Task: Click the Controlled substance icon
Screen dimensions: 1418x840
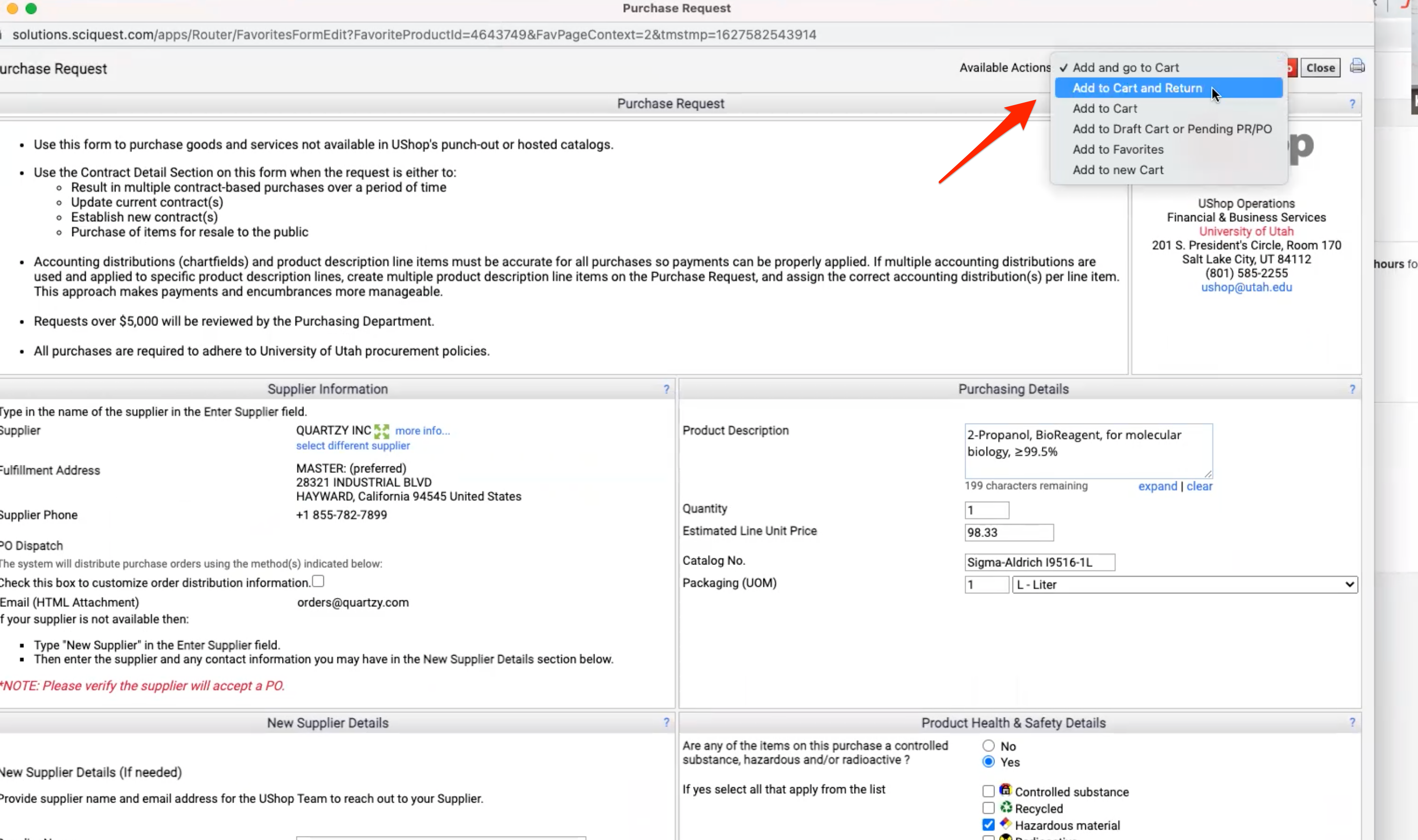Action: [x=1005, y=790]
